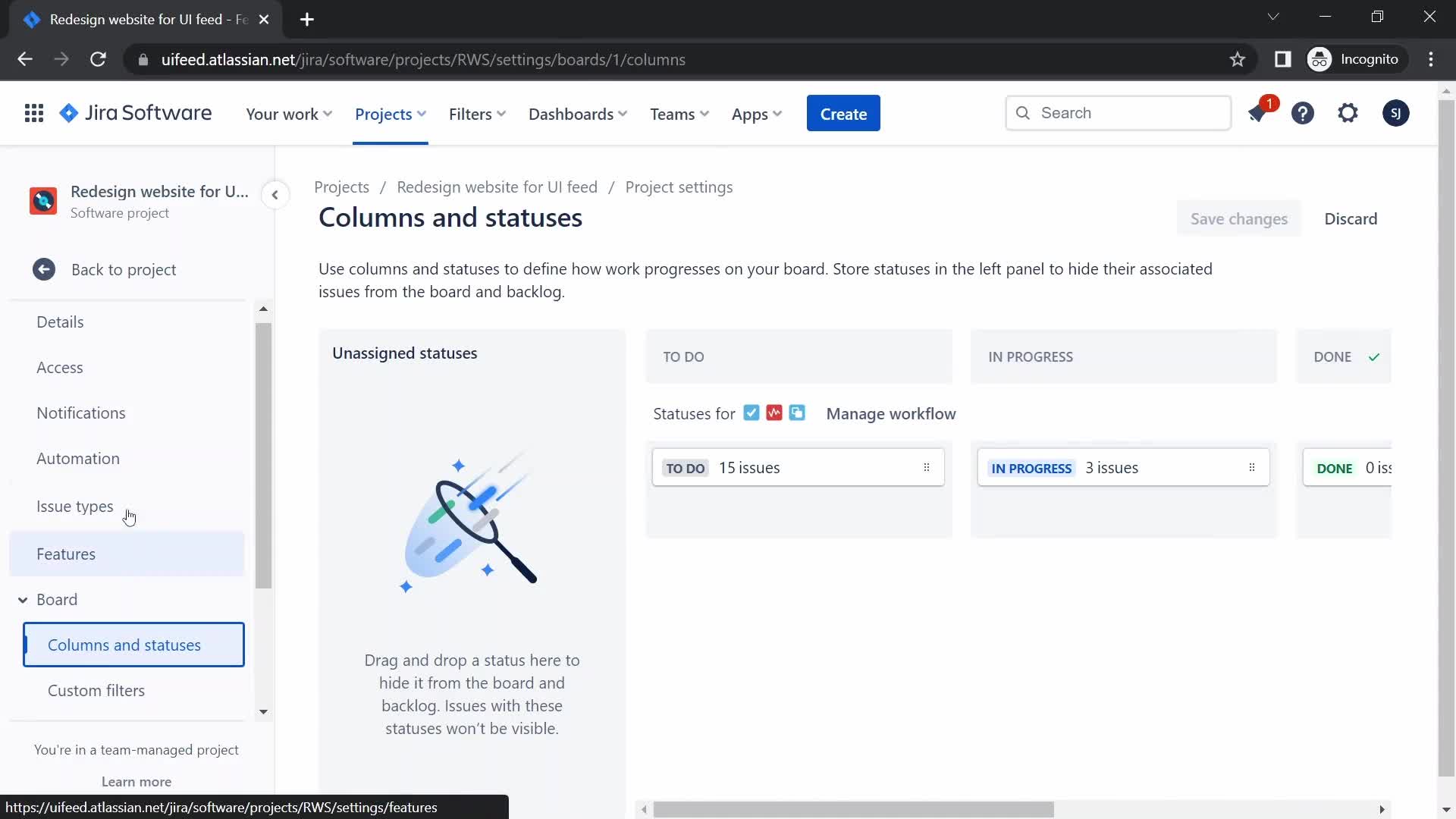
Task: Click the Features menu item in sidebar
Action: 66,553
